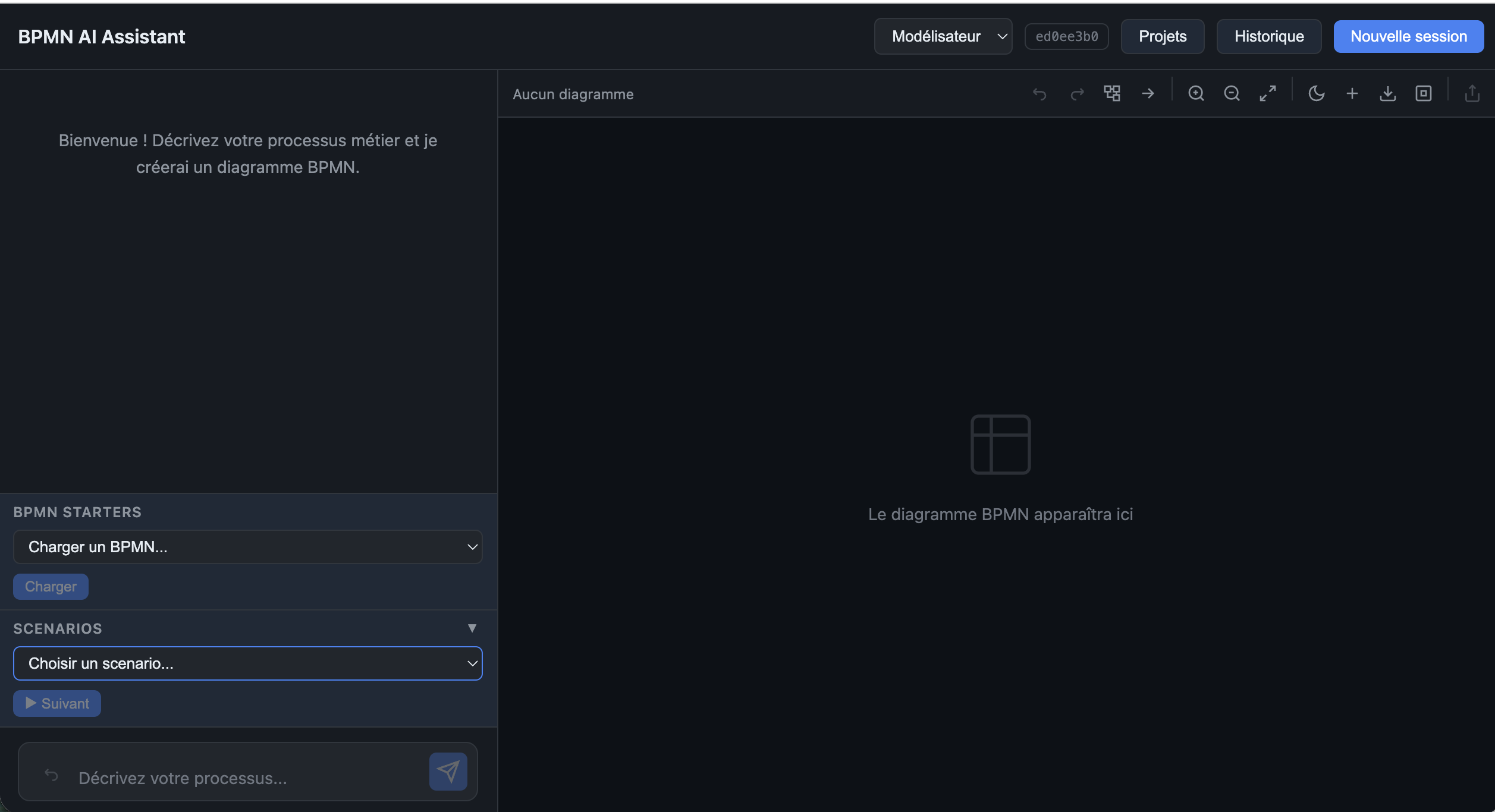Open the Projets page

point(1163,36)
